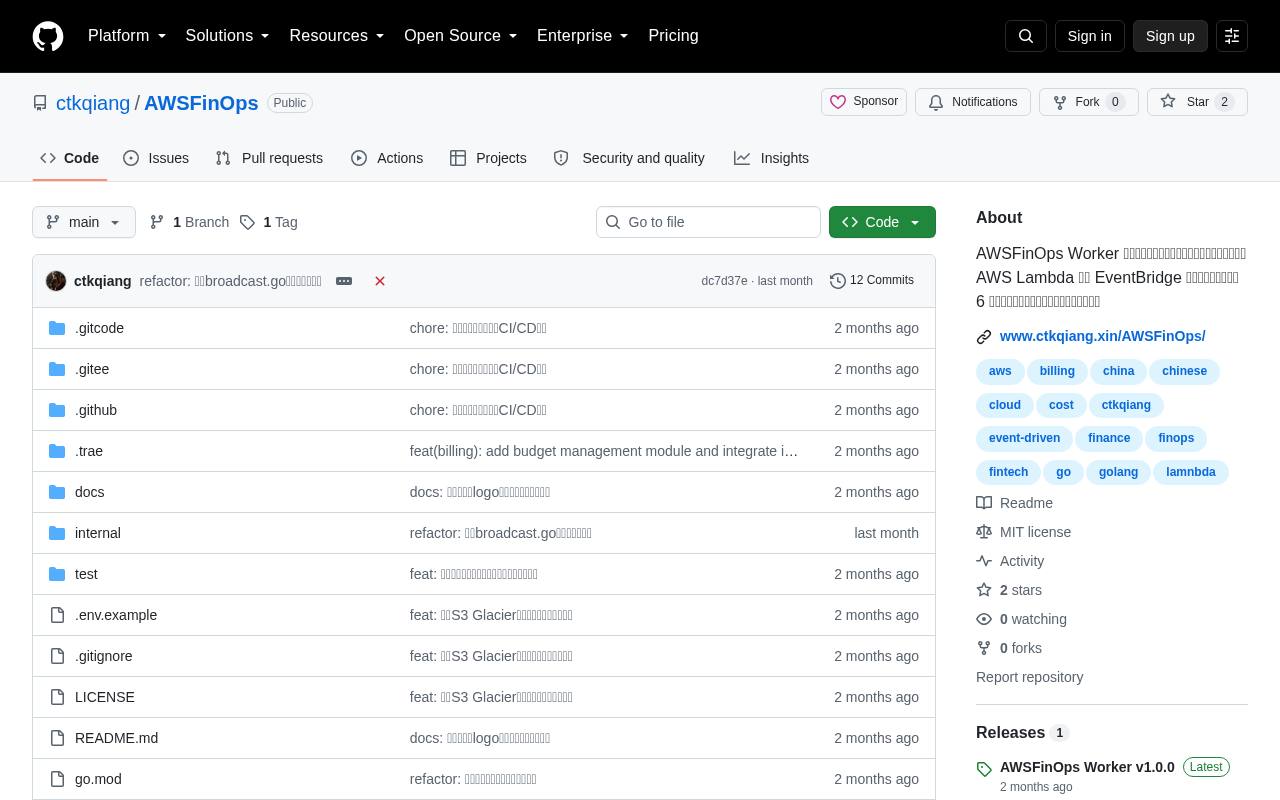Expand the Open Source menu
1280x800 pixels.
coord(460,36)
